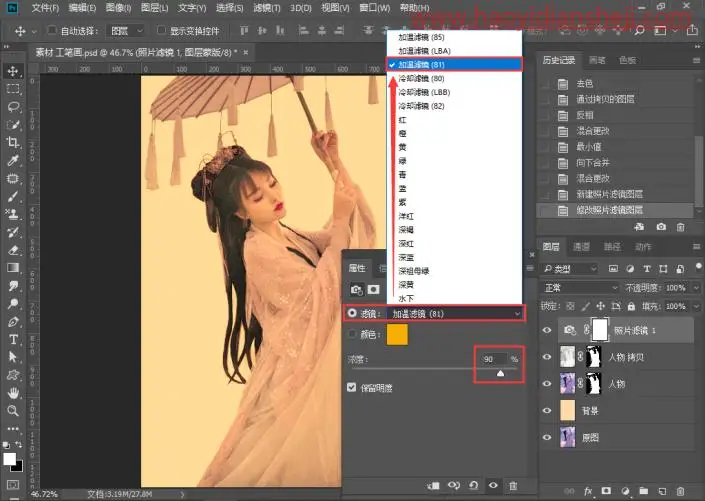The width and height of the screenshot is (705, 501).
Task: Toggle the 自动选择 checkbox
Action: coord(52,30)
